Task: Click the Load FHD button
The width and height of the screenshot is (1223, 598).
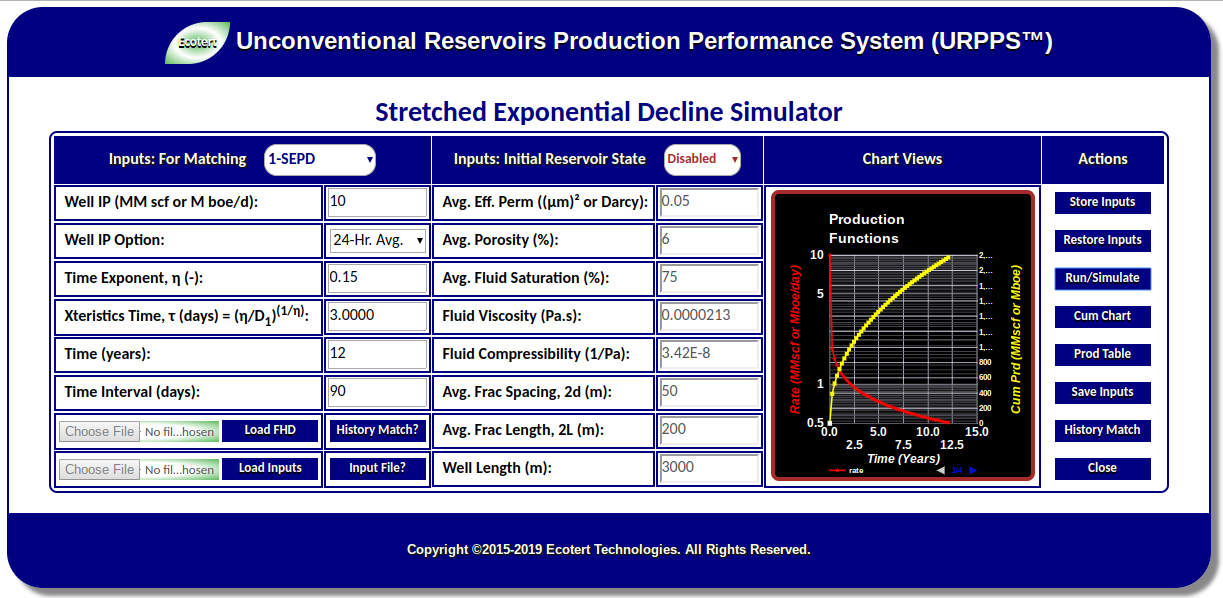Action: click(270, 430)
